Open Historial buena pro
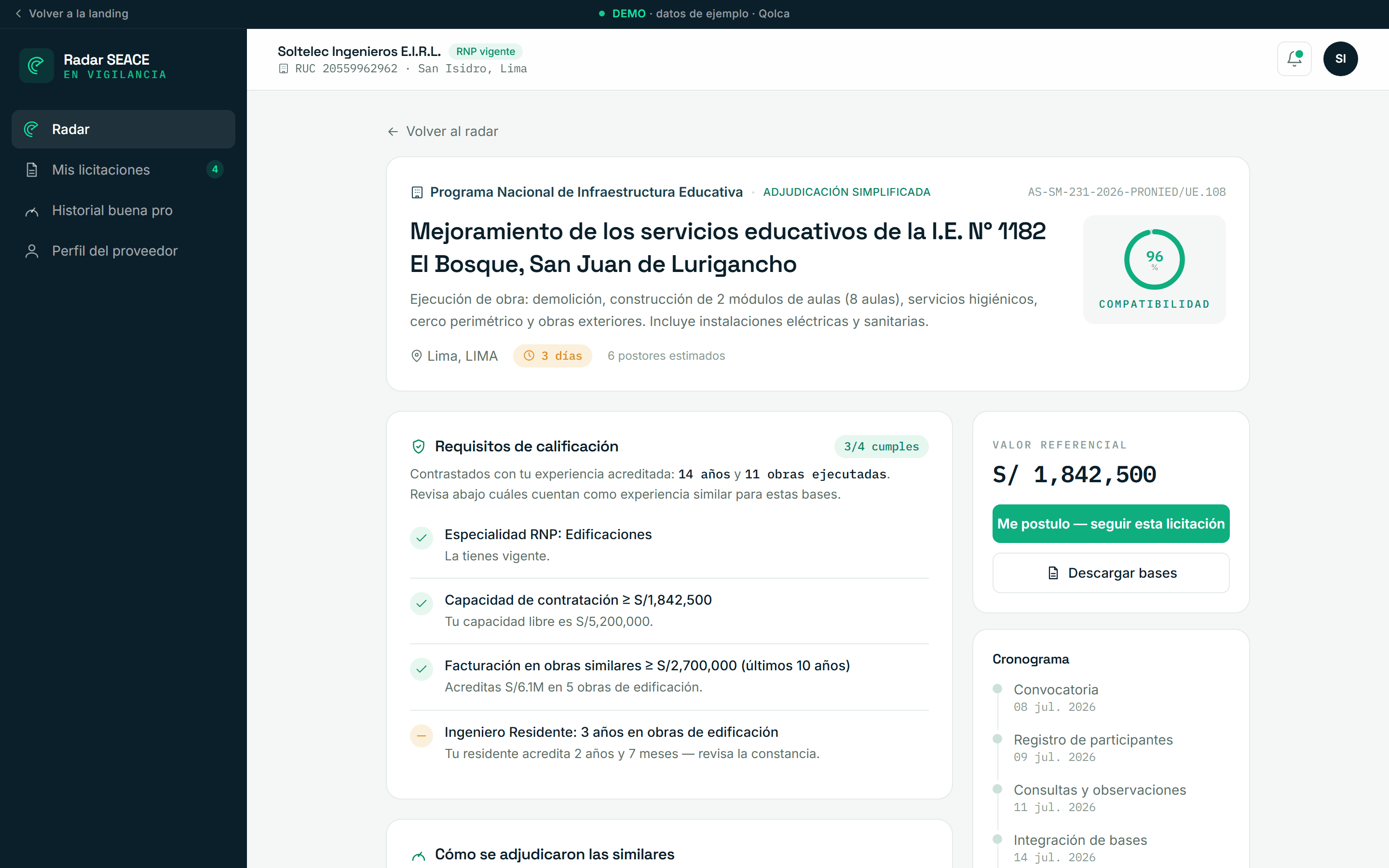 tap(123, 211)
